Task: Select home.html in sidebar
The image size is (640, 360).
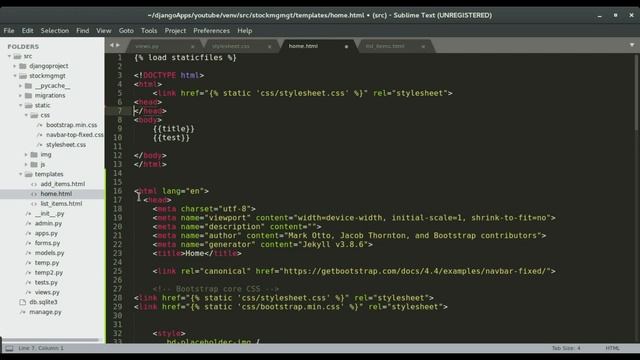Action: (56, 194)
